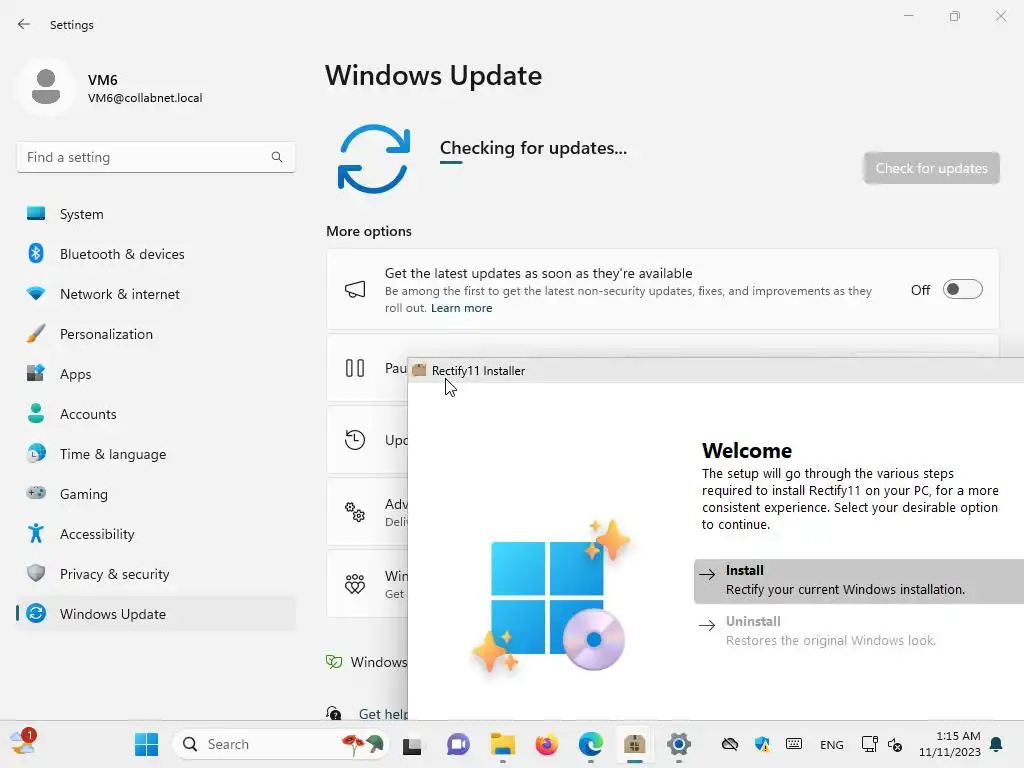Go to Accounts settings
1024x768 pixels.
pyautogui.click(x=155, y=414)
